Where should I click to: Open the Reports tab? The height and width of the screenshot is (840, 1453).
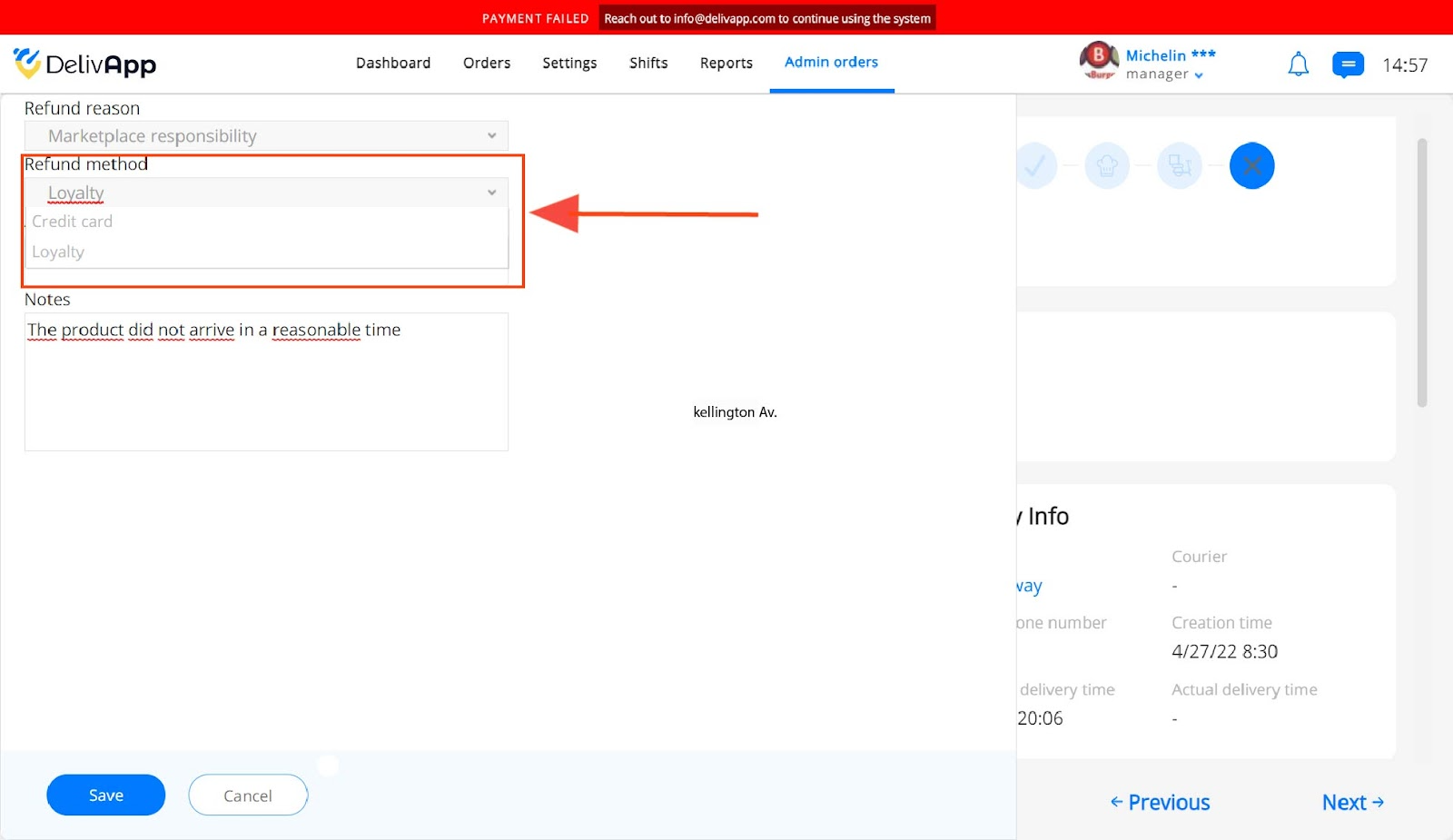[x=726, y=63]
